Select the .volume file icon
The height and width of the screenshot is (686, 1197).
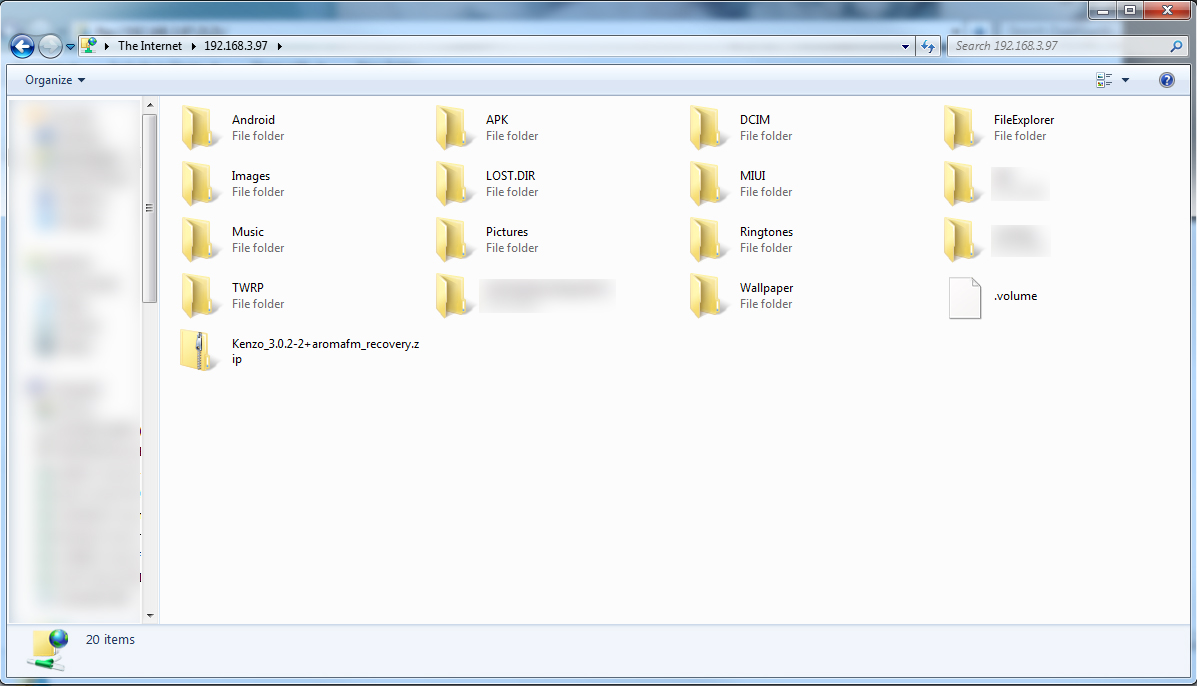click(x=964, y=298)
